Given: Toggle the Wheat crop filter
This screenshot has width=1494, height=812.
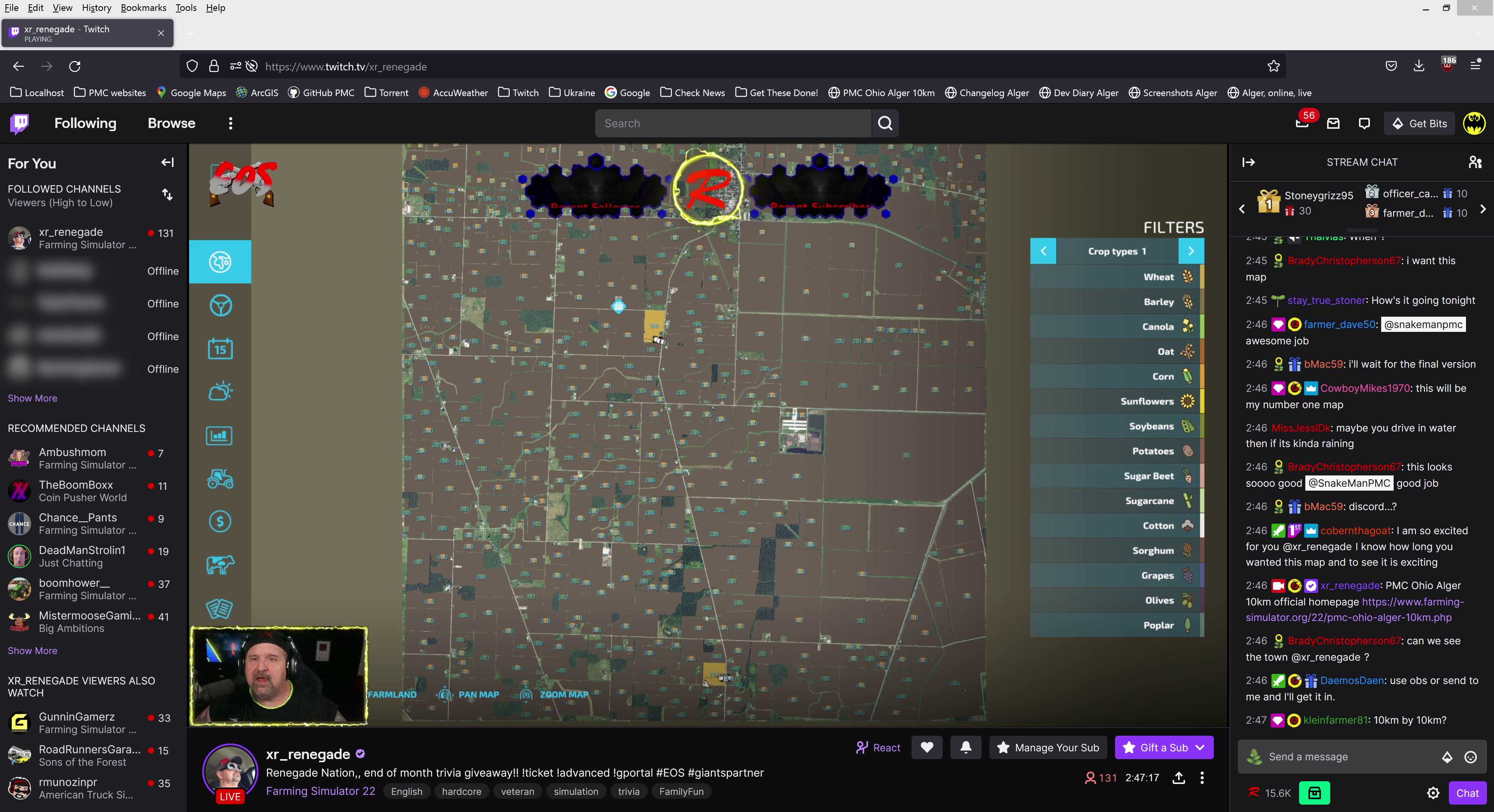Looking at the screenshot, I should (x=1117, y=277).
